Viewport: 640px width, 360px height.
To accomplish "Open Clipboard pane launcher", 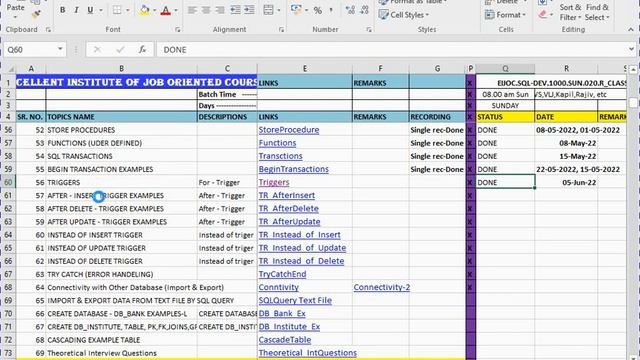I will click(x=48, y=29).
